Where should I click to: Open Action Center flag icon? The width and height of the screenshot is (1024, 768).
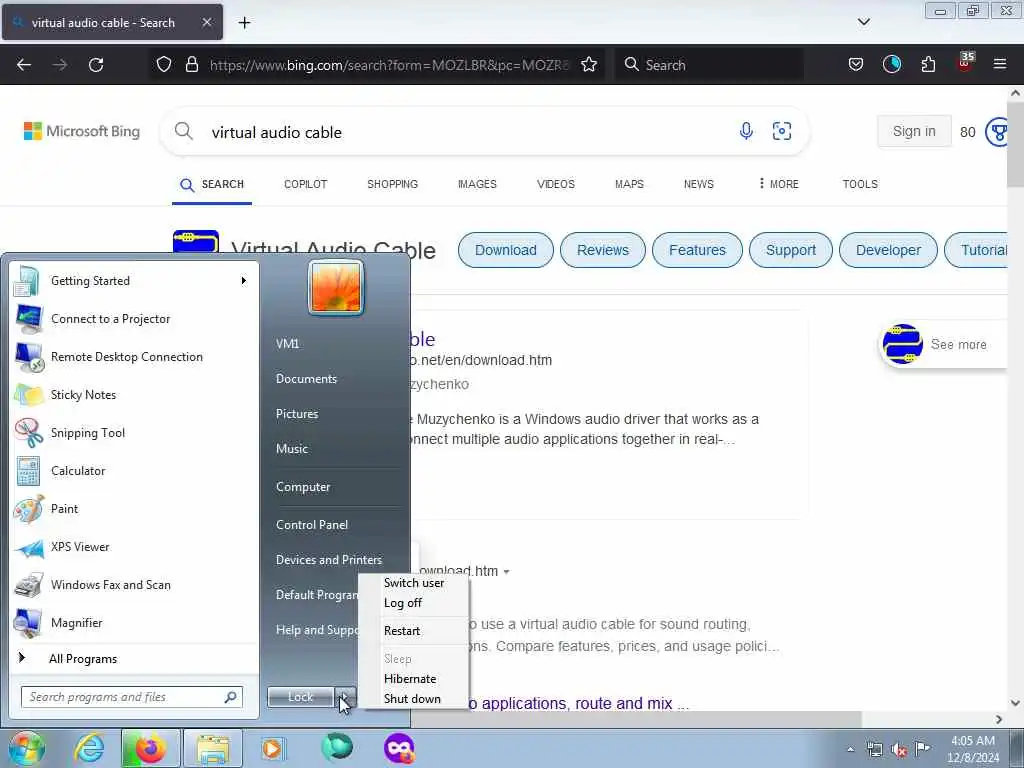click(x=922, y=748)
